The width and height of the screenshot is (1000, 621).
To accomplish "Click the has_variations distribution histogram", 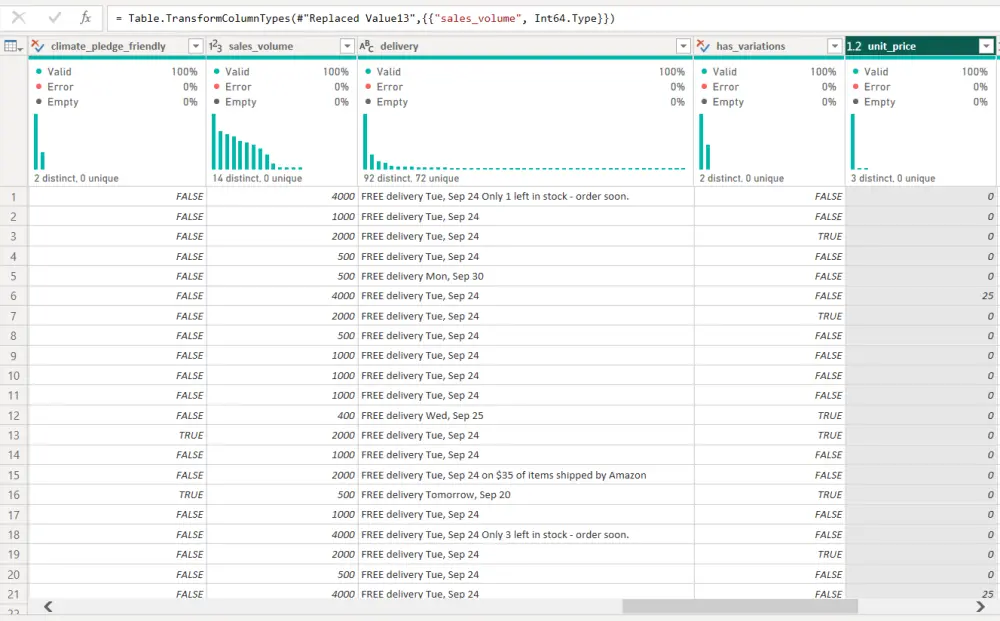I will 705,142.
